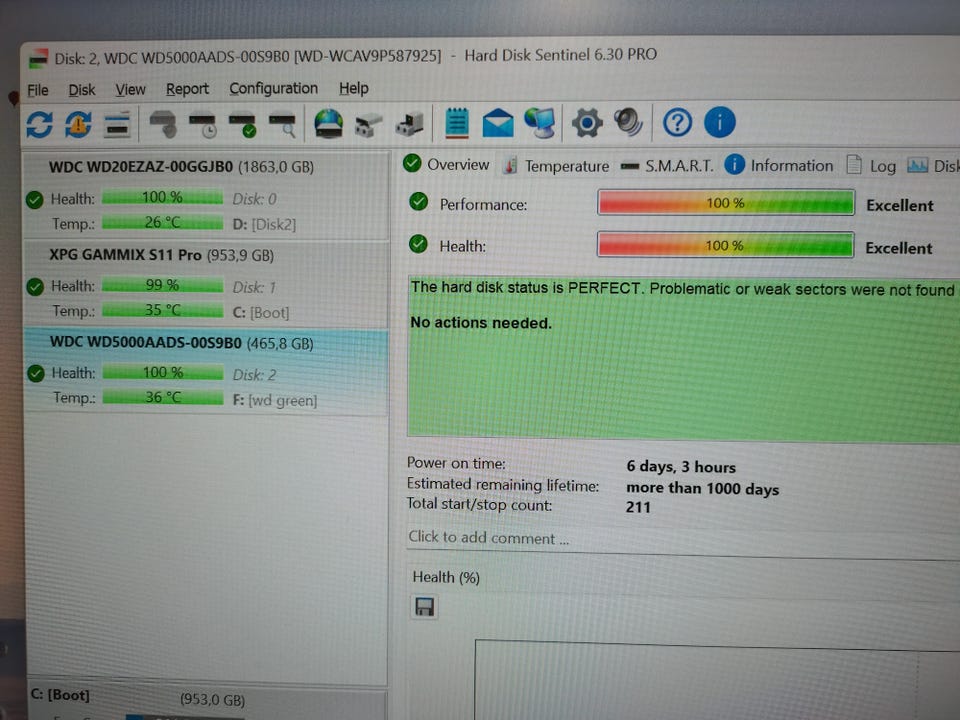The image size is (960, 720).
Task: Click the question mark help icon
Action: pyautogui.click(x=677, y=123)
